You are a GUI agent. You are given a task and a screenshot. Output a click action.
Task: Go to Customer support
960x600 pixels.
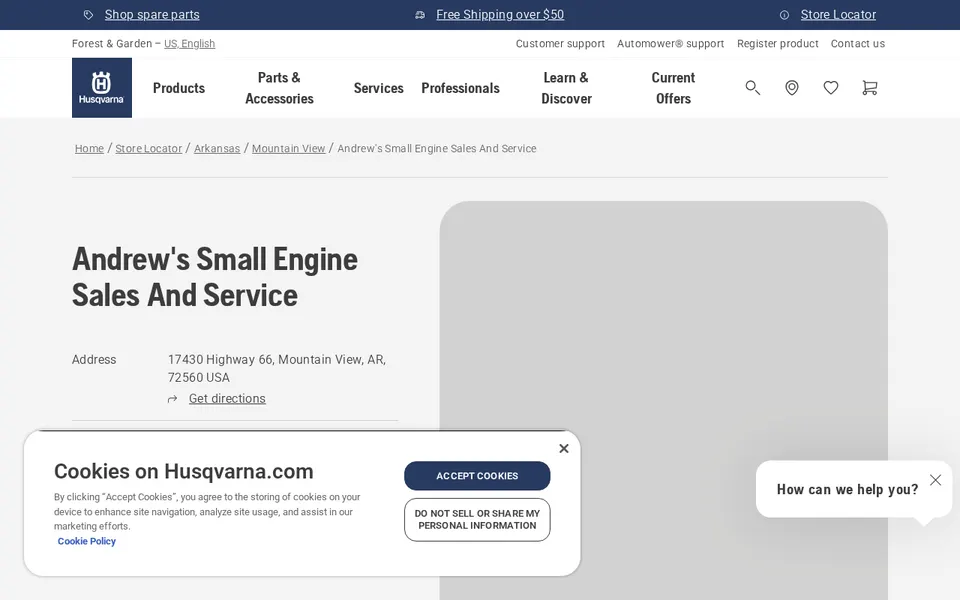click(x=560, y=43)
